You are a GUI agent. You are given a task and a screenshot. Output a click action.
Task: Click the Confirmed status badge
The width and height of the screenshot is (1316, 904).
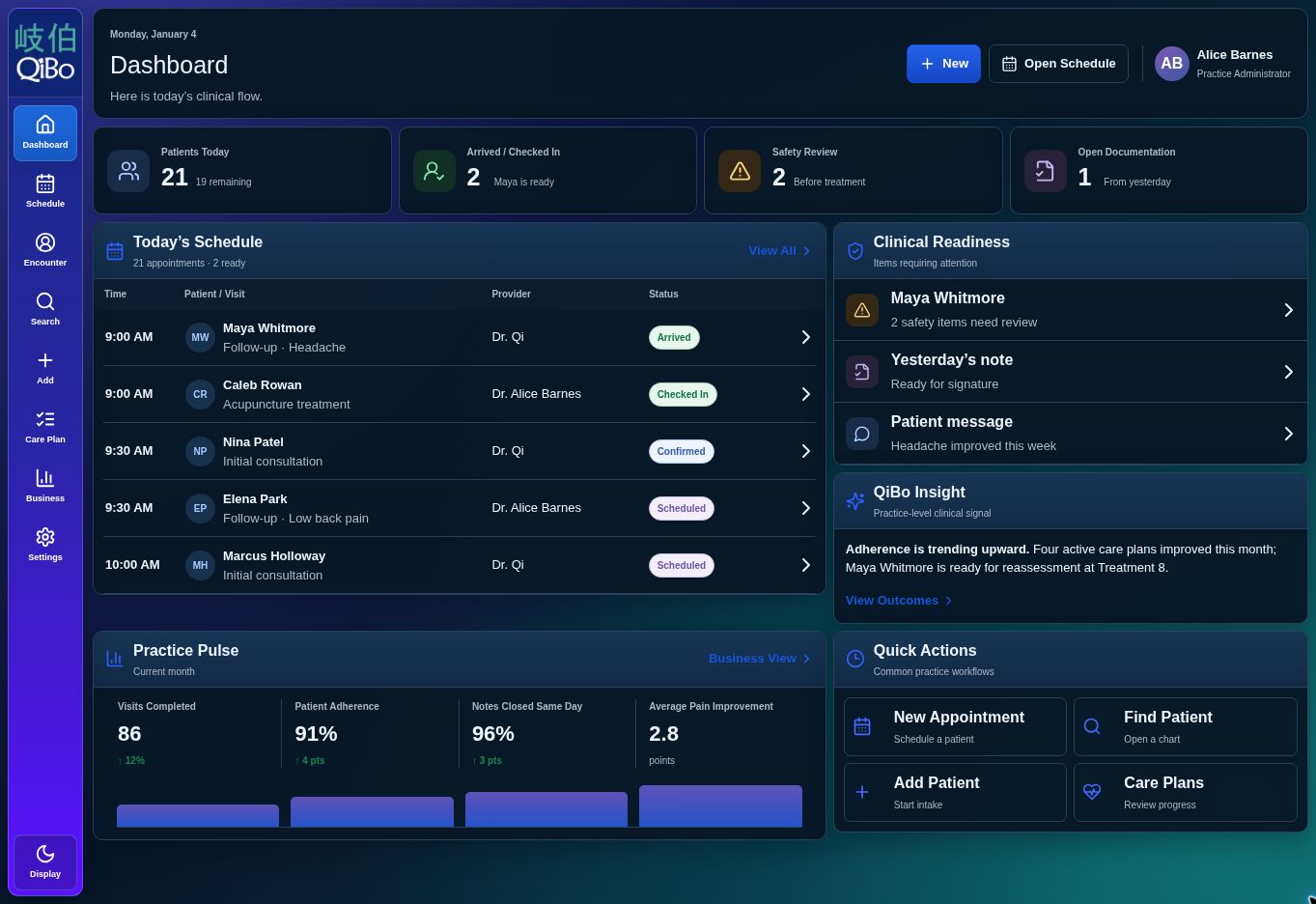click(681, 451)
